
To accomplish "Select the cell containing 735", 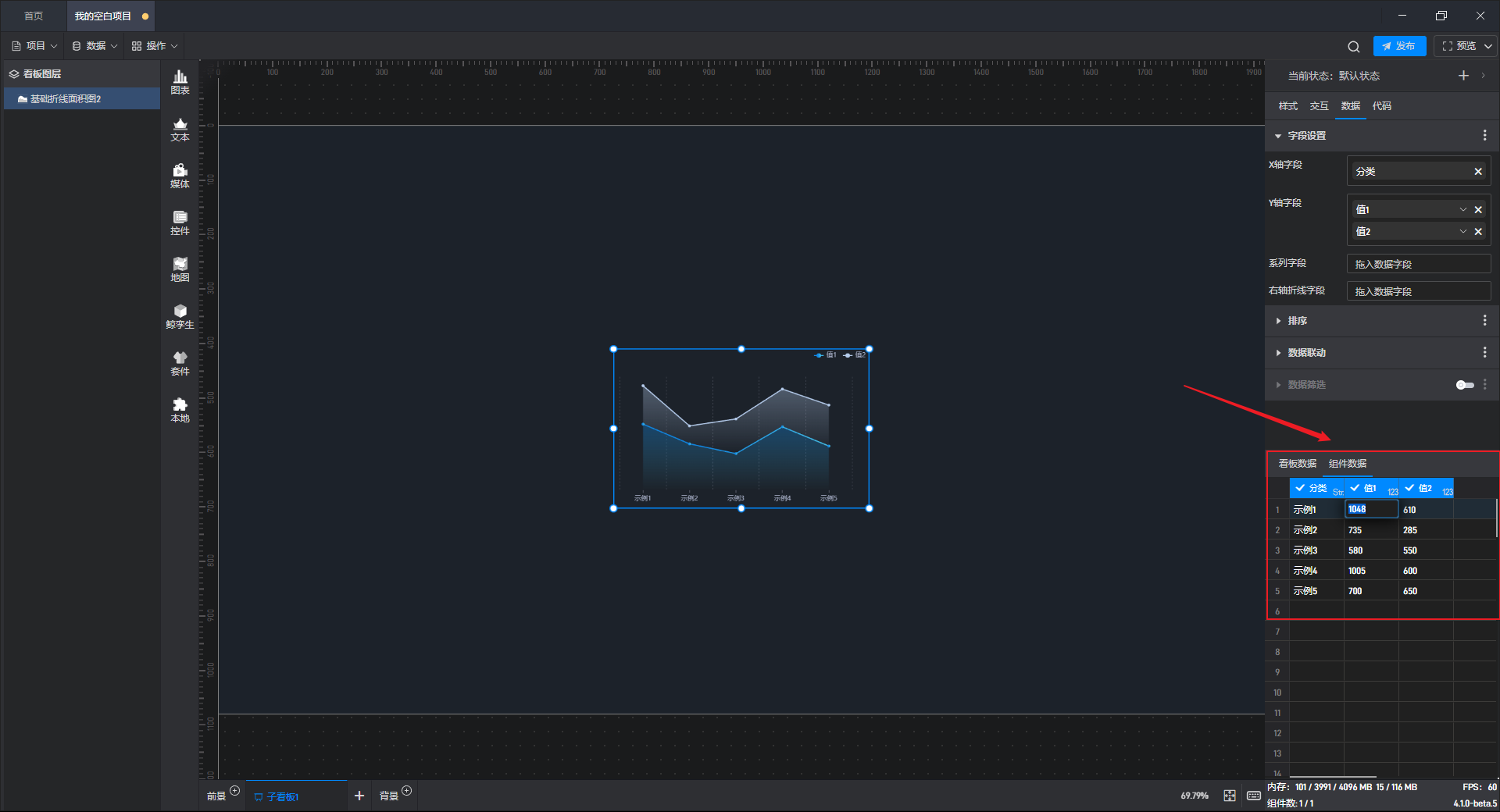I will click(1371, 530).
